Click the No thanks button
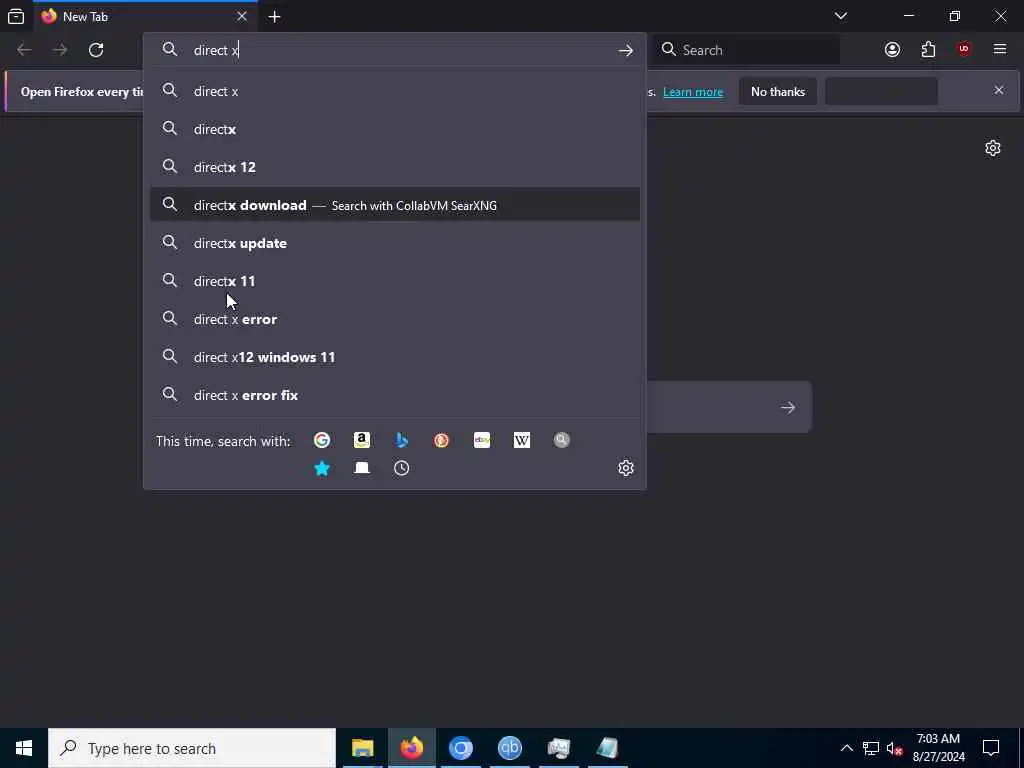The width and height of the screenshot is (1024, 768). (x=778, y=91)
